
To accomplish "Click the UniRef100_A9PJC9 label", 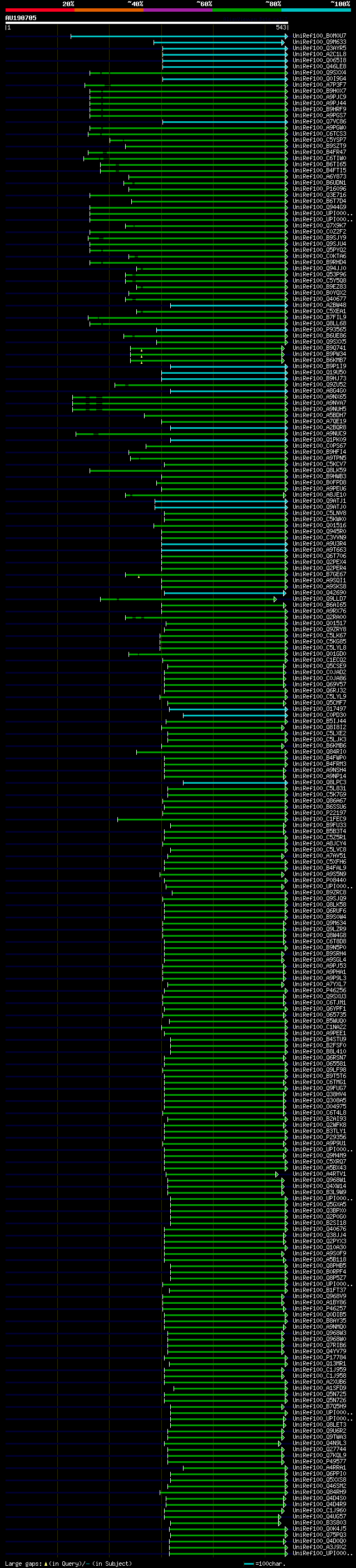I will [319, 97].
